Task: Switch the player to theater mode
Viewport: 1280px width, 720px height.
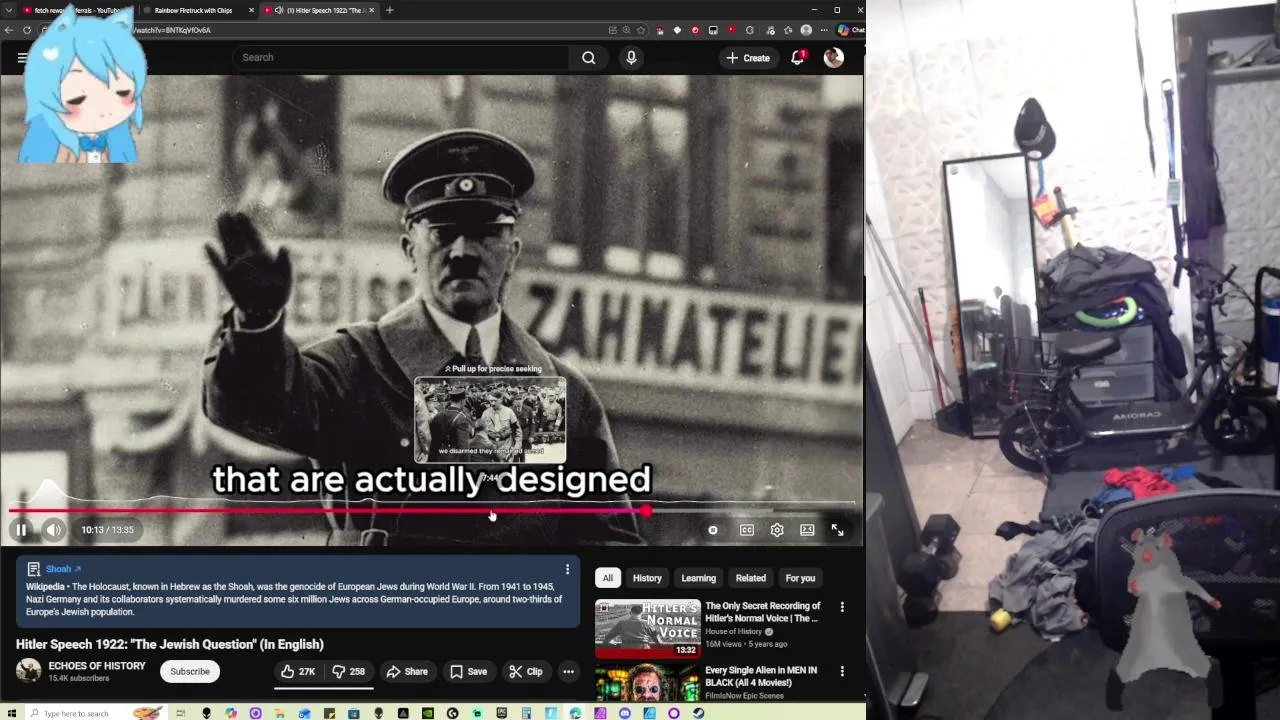Action: pos(807,530)
